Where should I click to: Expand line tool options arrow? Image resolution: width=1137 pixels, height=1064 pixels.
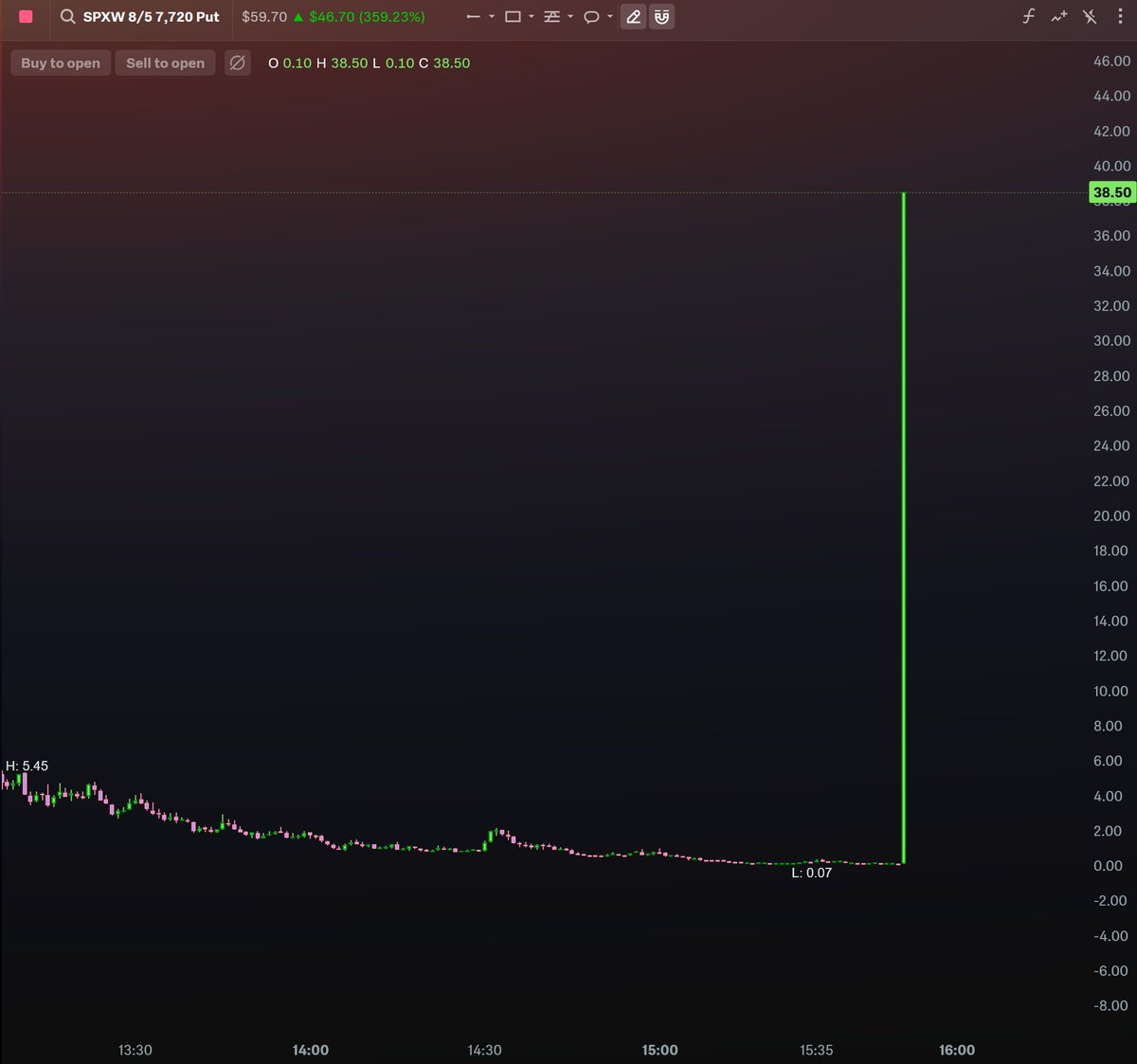pos(492,17)
